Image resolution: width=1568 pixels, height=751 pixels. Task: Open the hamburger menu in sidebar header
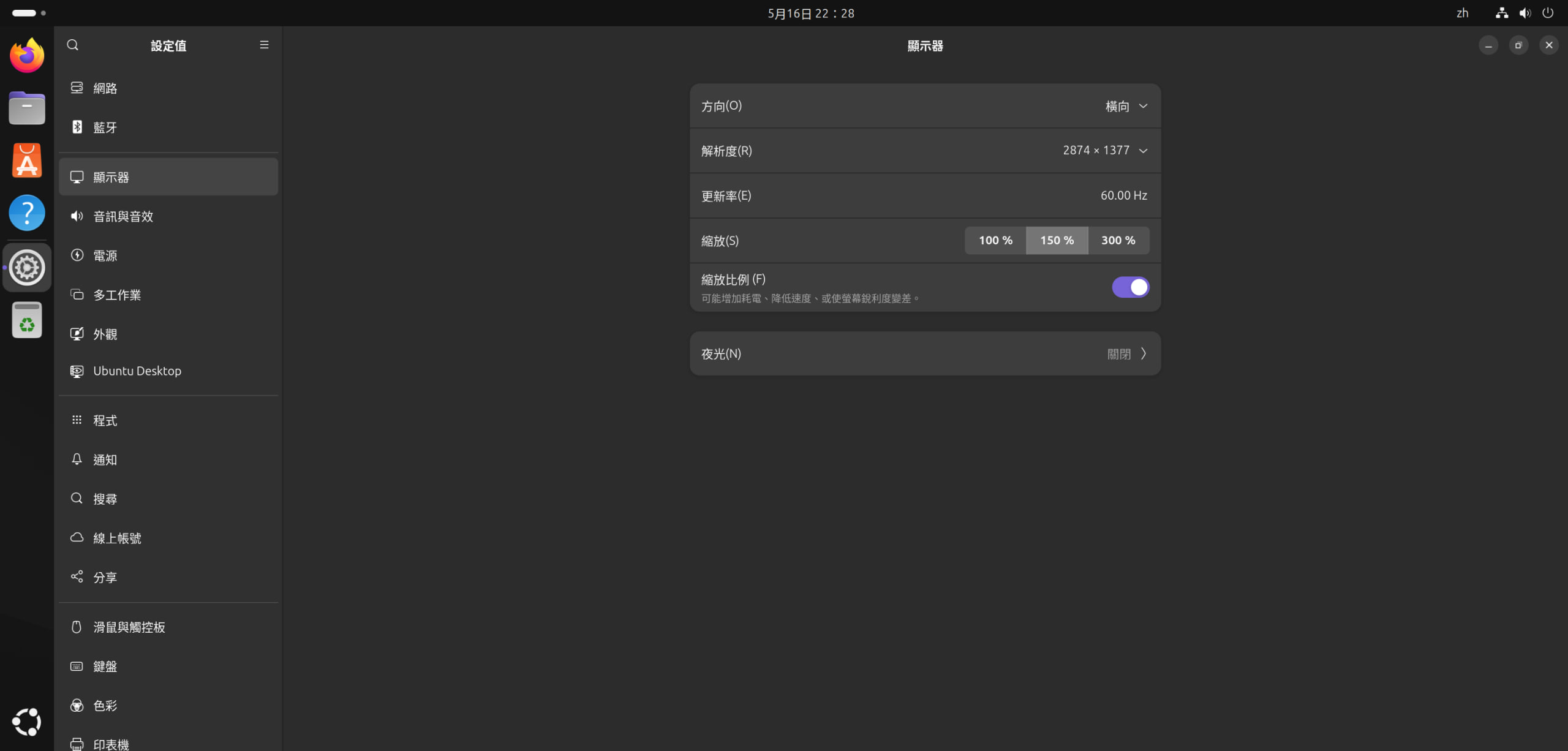tap(264, 45)
